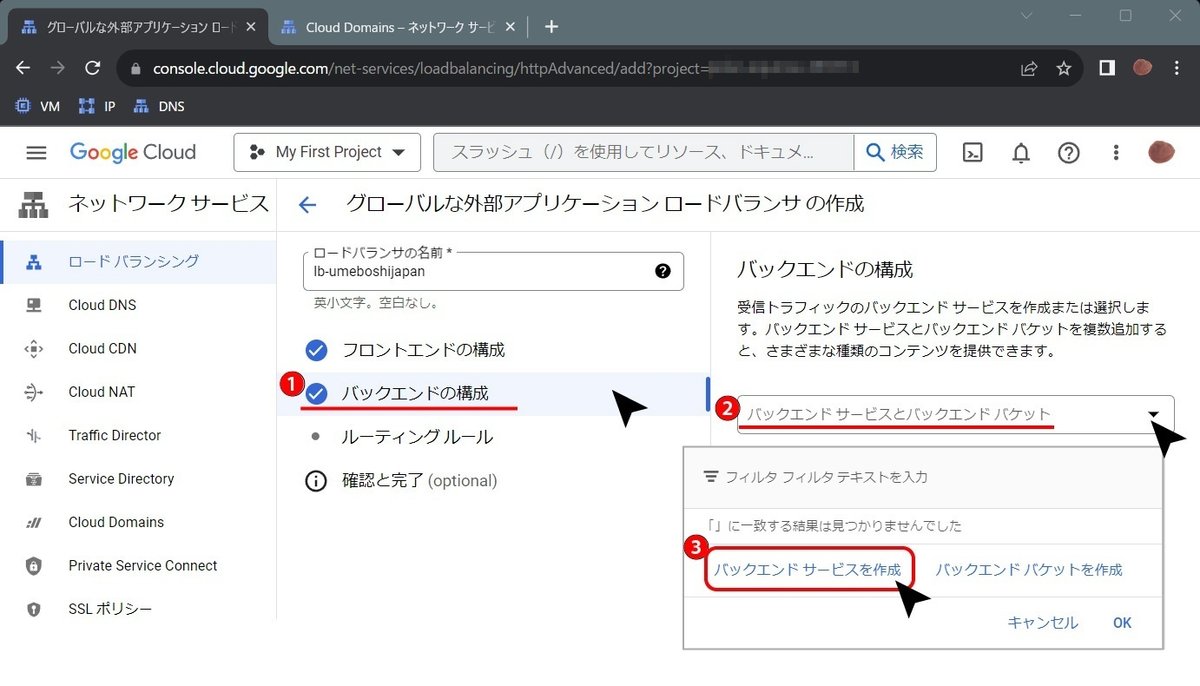This screenshot has height=686, width=1200.
Task: Open the My First Project selector
Action: pyautogui.click(x=327, y=152)
